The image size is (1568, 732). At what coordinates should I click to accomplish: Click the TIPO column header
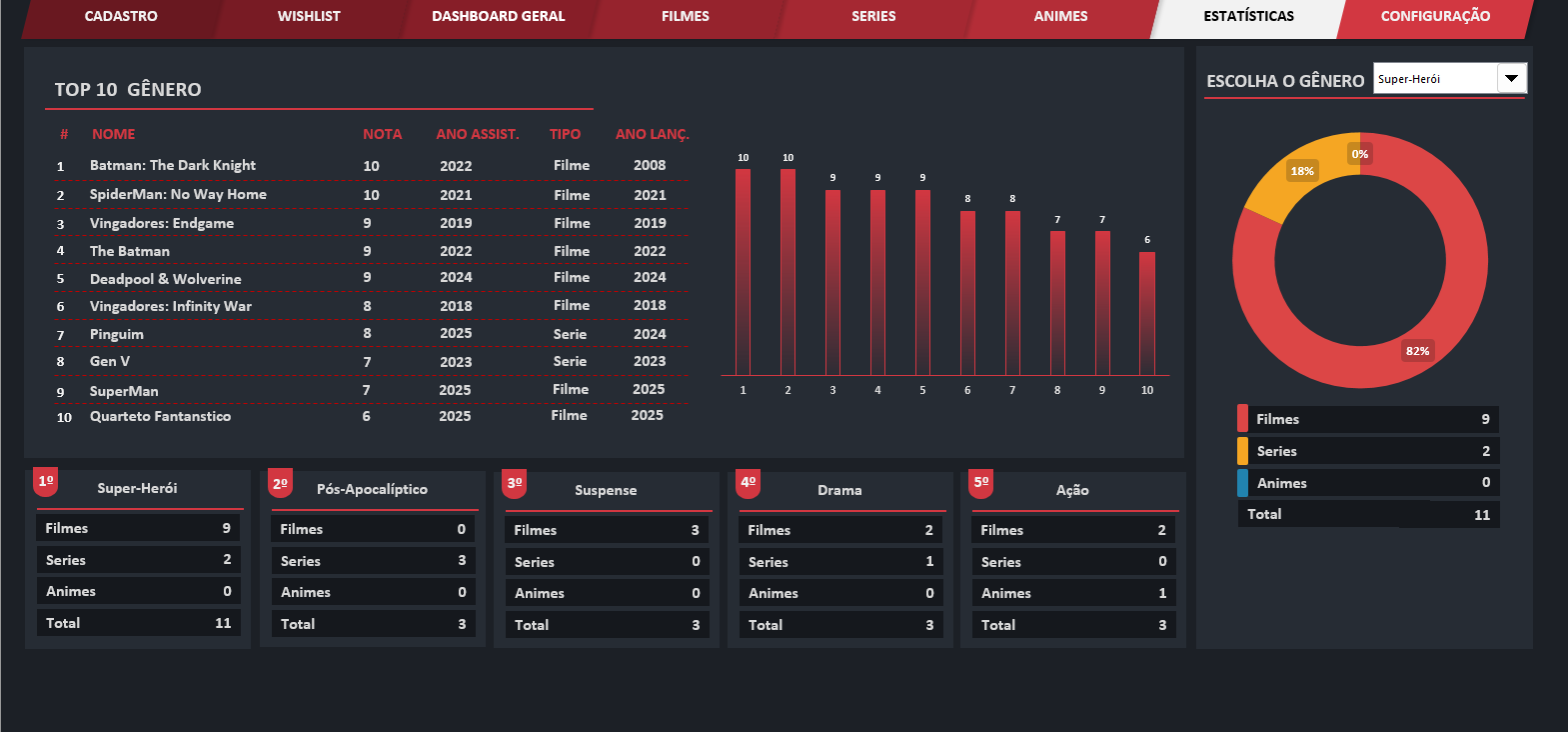coord(565,134)
